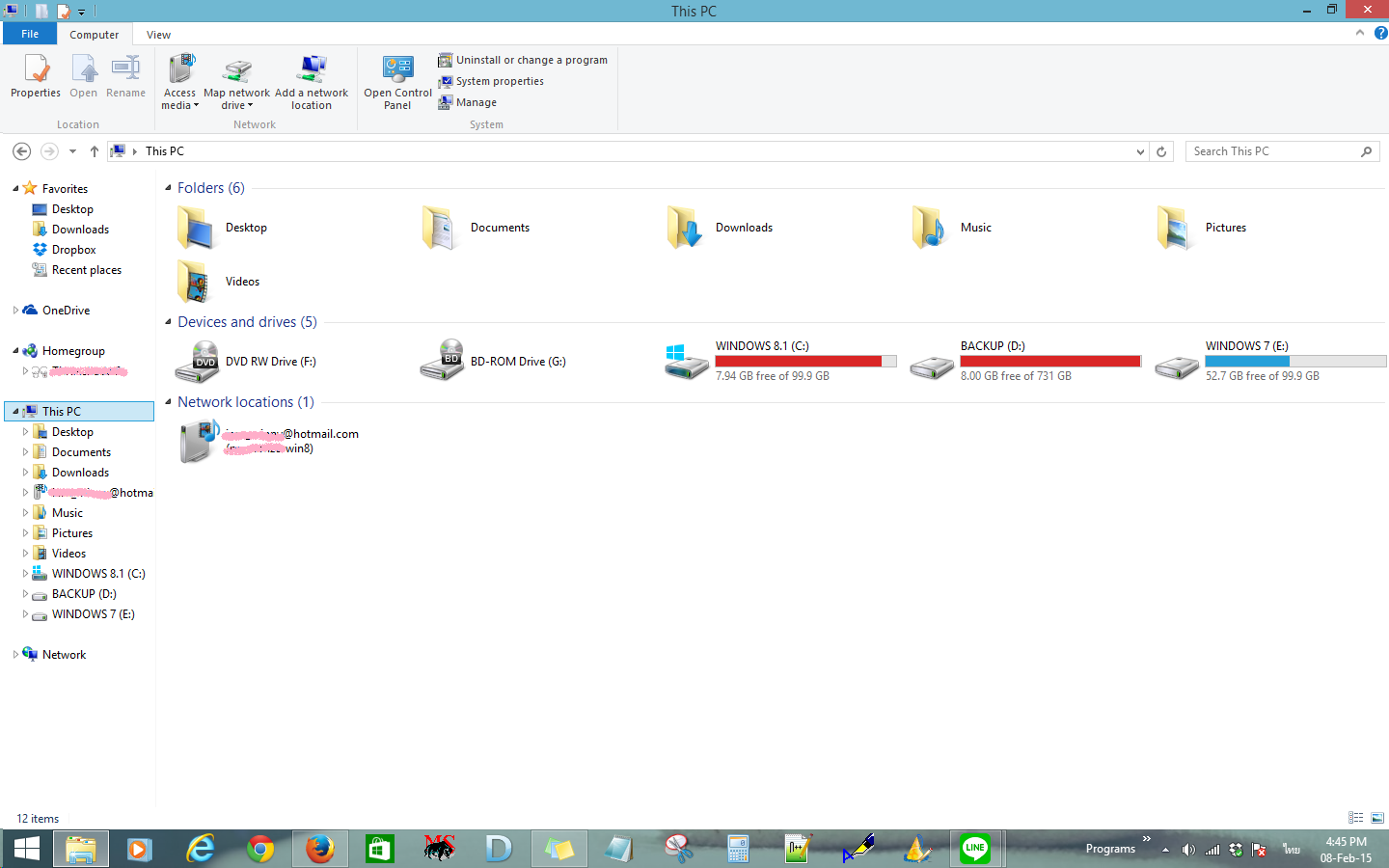Switch to details view layout icon
Screen dimensions: 1389x868
(1355, 818)
